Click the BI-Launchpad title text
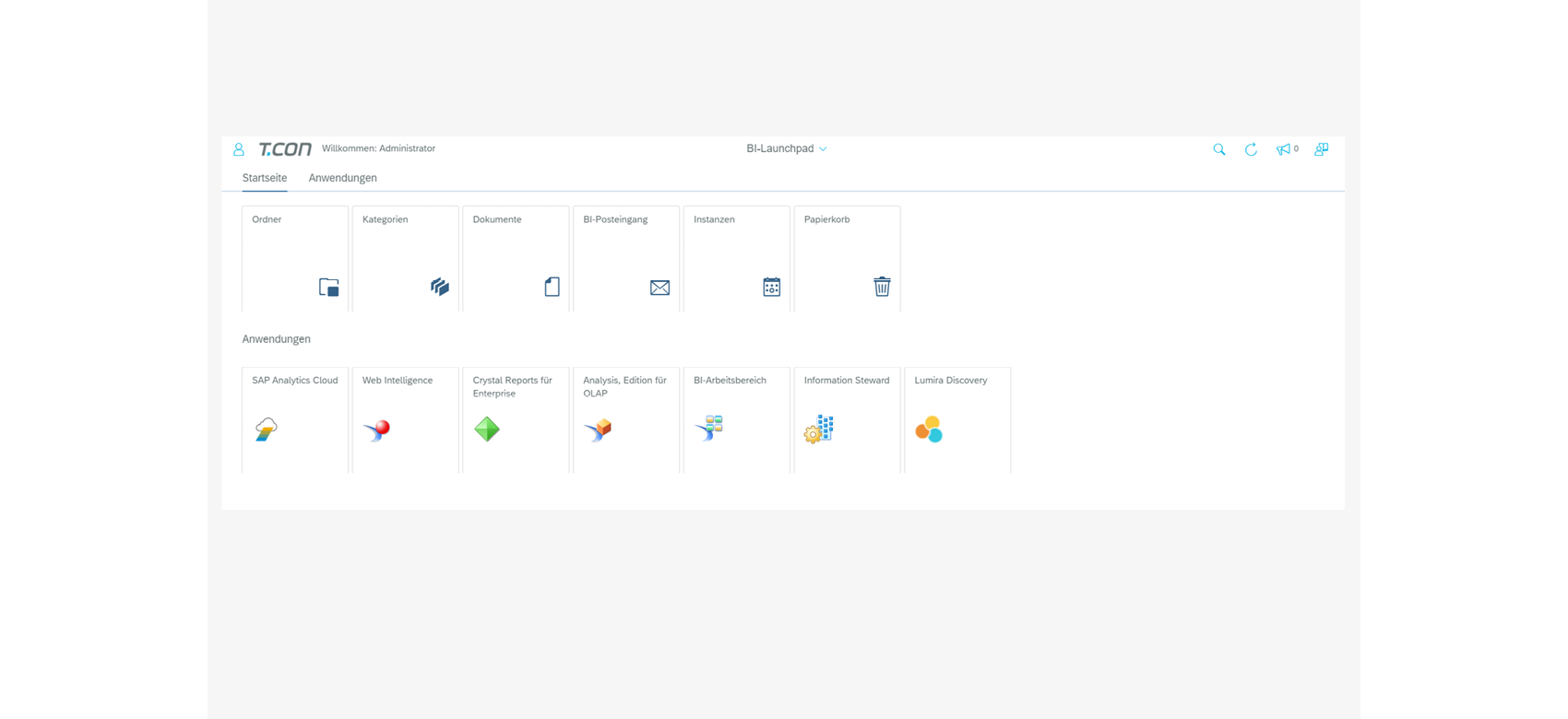 [x=780, y=148]
